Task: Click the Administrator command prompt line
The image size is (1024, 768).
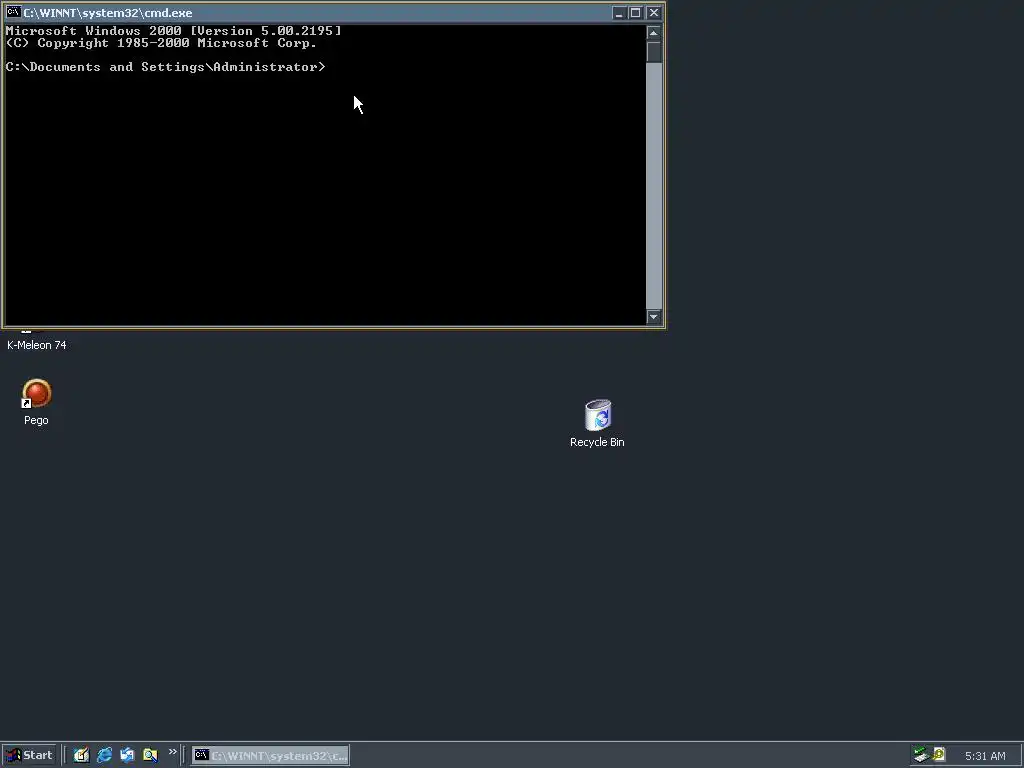Action: pos(165,67)
